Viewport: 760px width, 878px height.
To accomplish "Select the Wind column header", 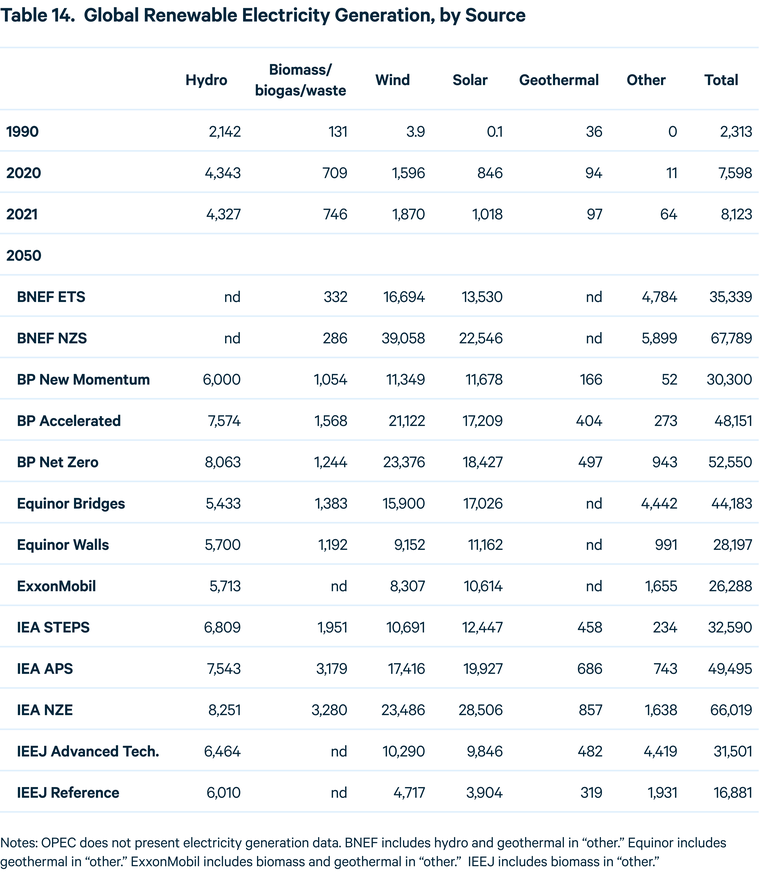I will point(393,80).
